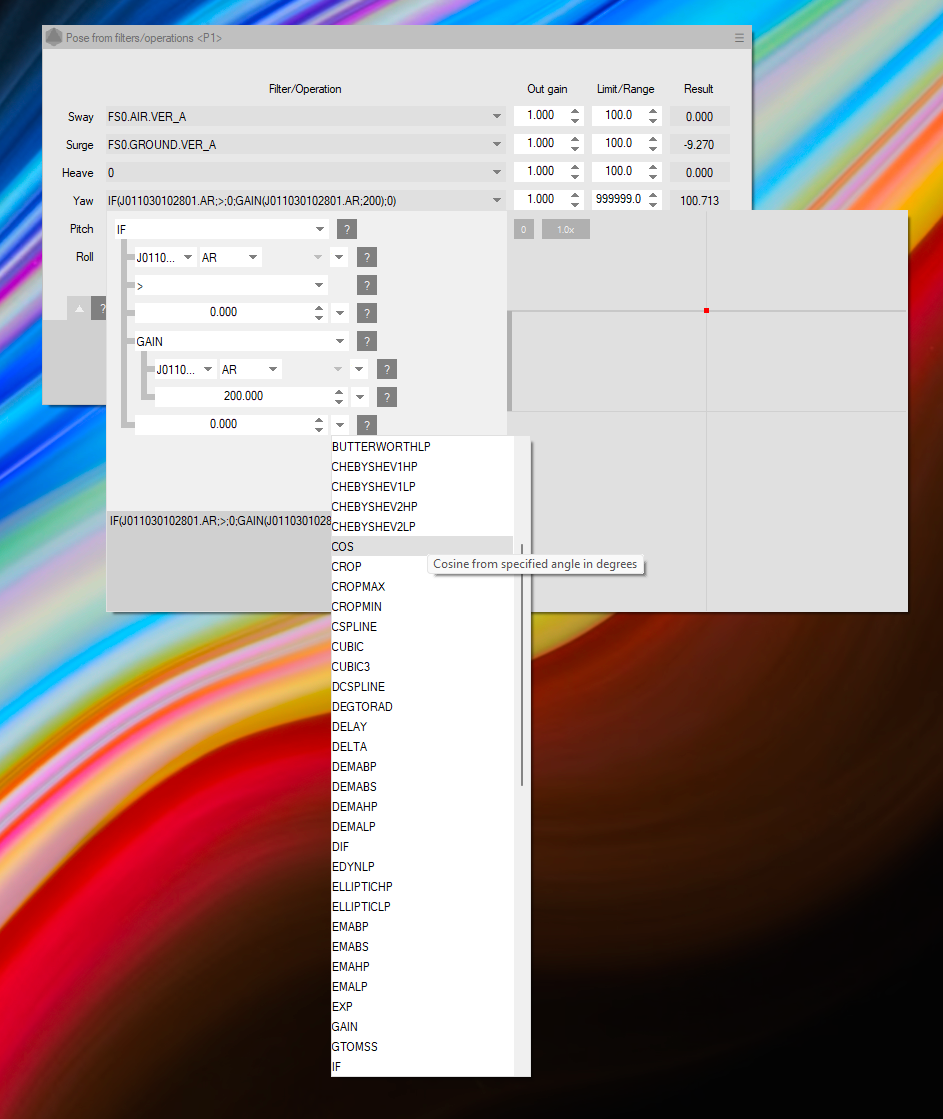
Task: Click the 0 reset button above the graph
Action: click(523, 230)
